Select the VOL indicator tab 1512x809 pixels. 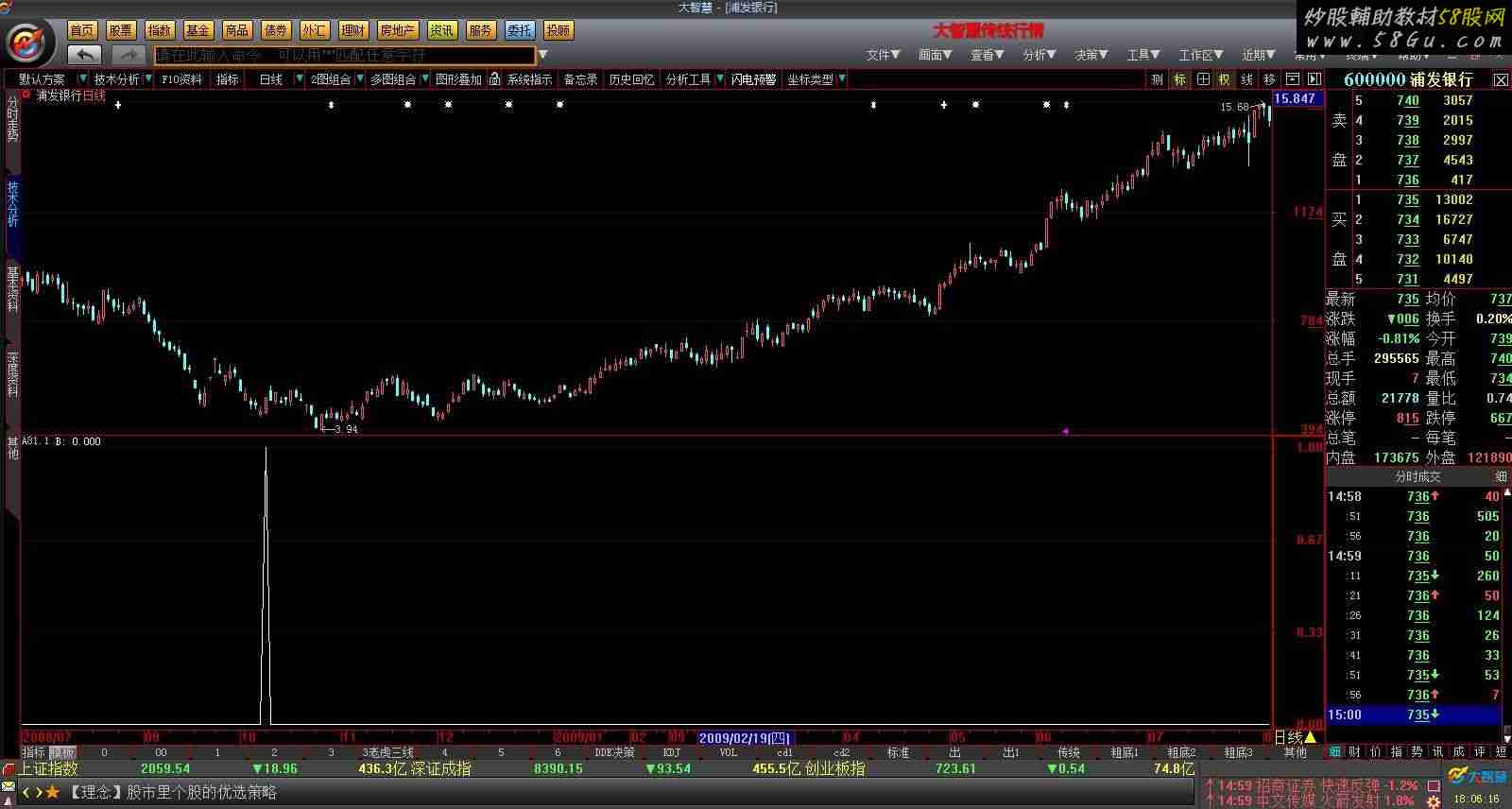coord(728,752)
